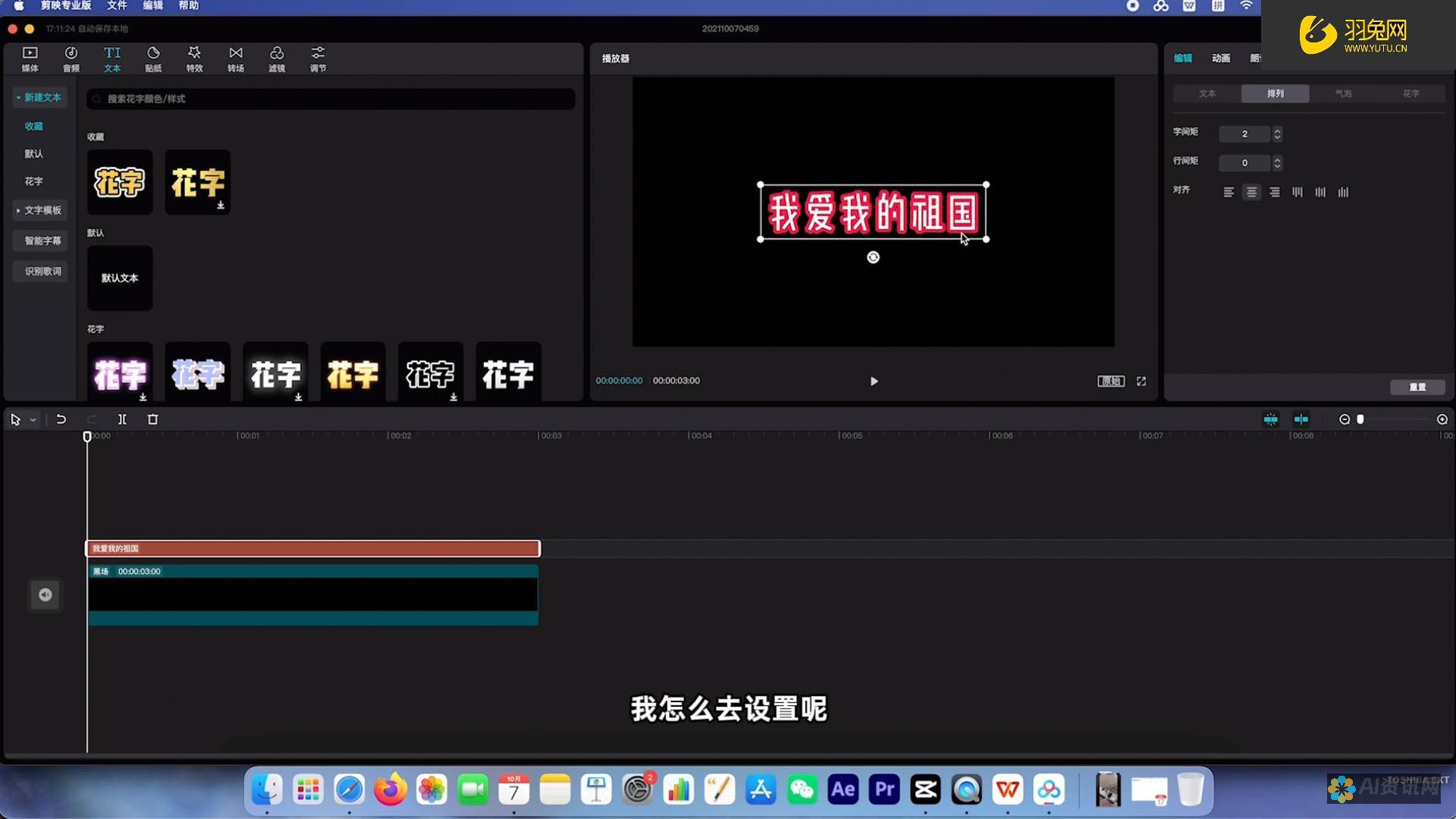Image resolution: width=1456 pixels, height=819 pixels.
Task: Open Premiere Pro from the Dock
Action: point(884,790)
